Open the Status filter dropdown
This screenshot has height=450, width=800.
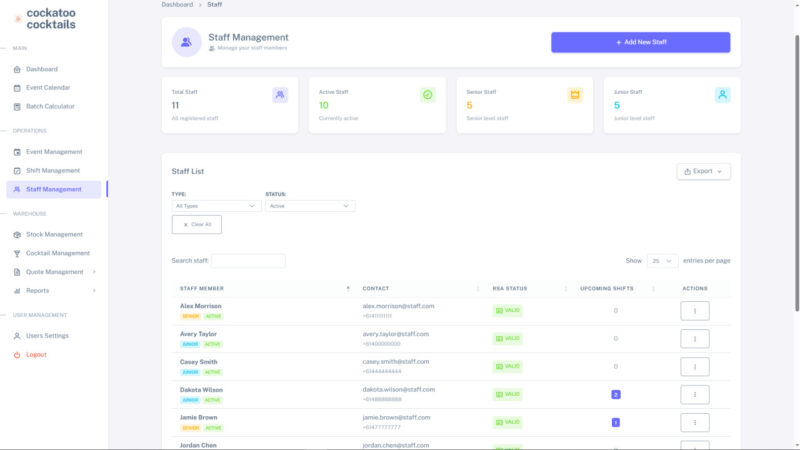310,206
